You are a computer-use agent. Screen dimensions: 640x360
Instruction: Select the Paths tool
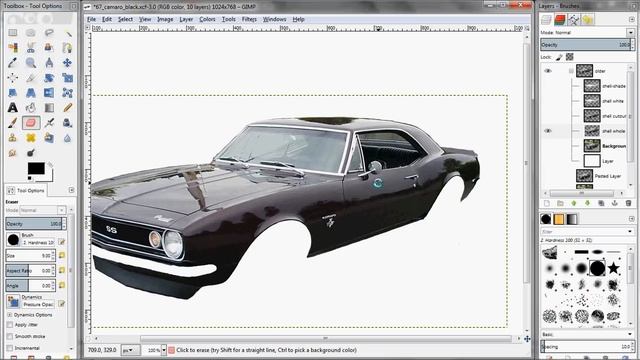coord(67,48)
